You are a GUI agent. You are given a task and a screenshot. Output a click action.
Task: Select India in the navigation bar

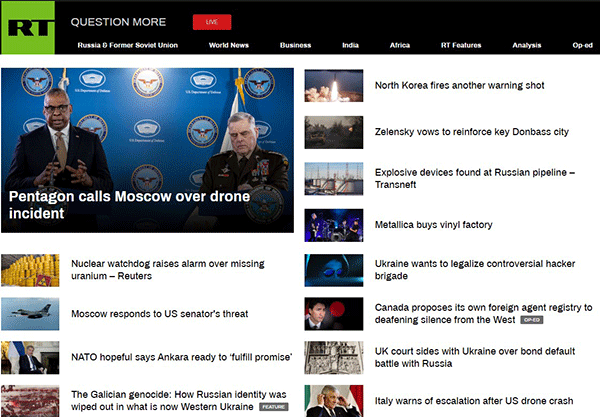point(350,45)
